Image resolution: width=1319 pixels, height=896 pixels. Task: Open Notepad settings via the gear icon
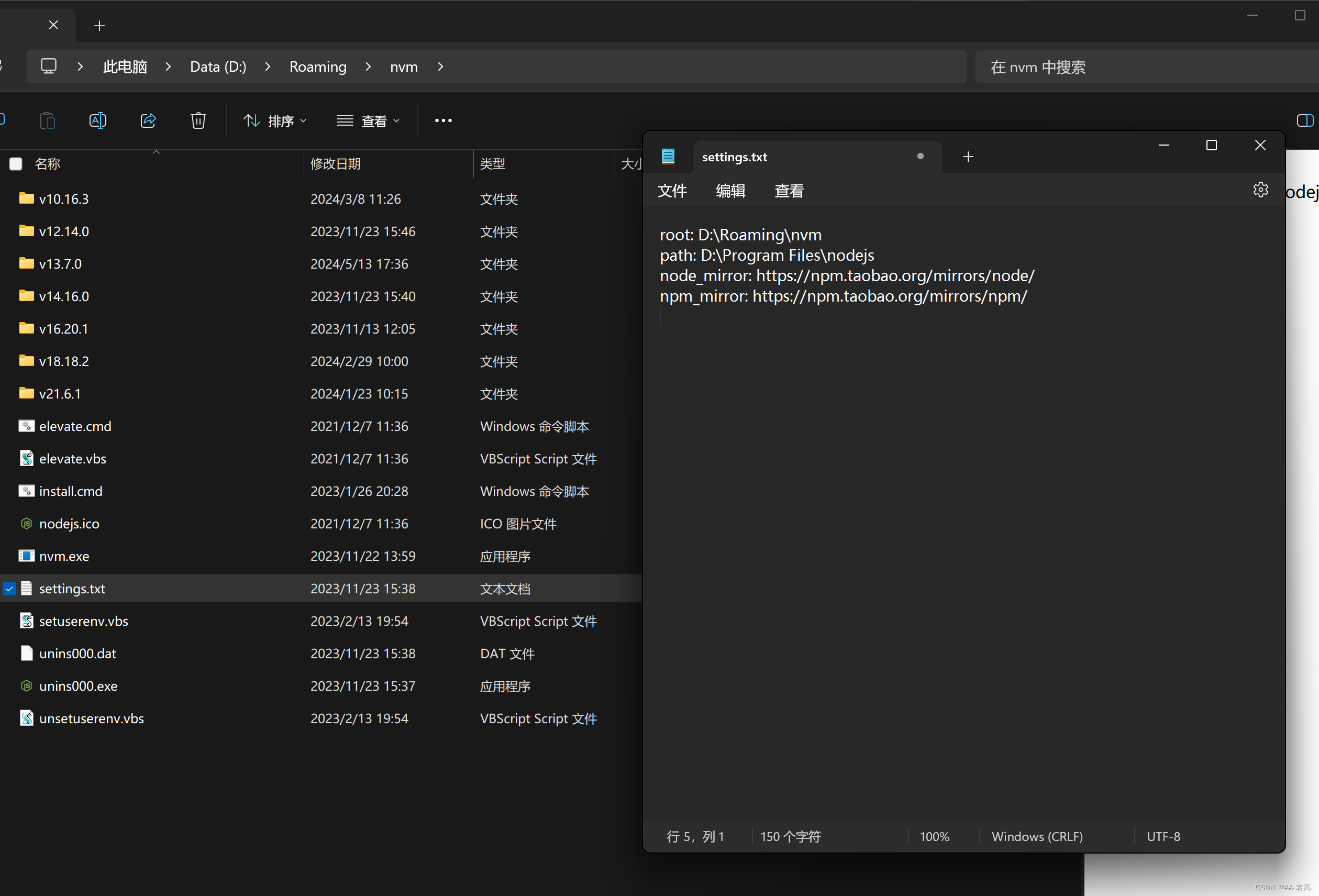tap(1260, 190)
